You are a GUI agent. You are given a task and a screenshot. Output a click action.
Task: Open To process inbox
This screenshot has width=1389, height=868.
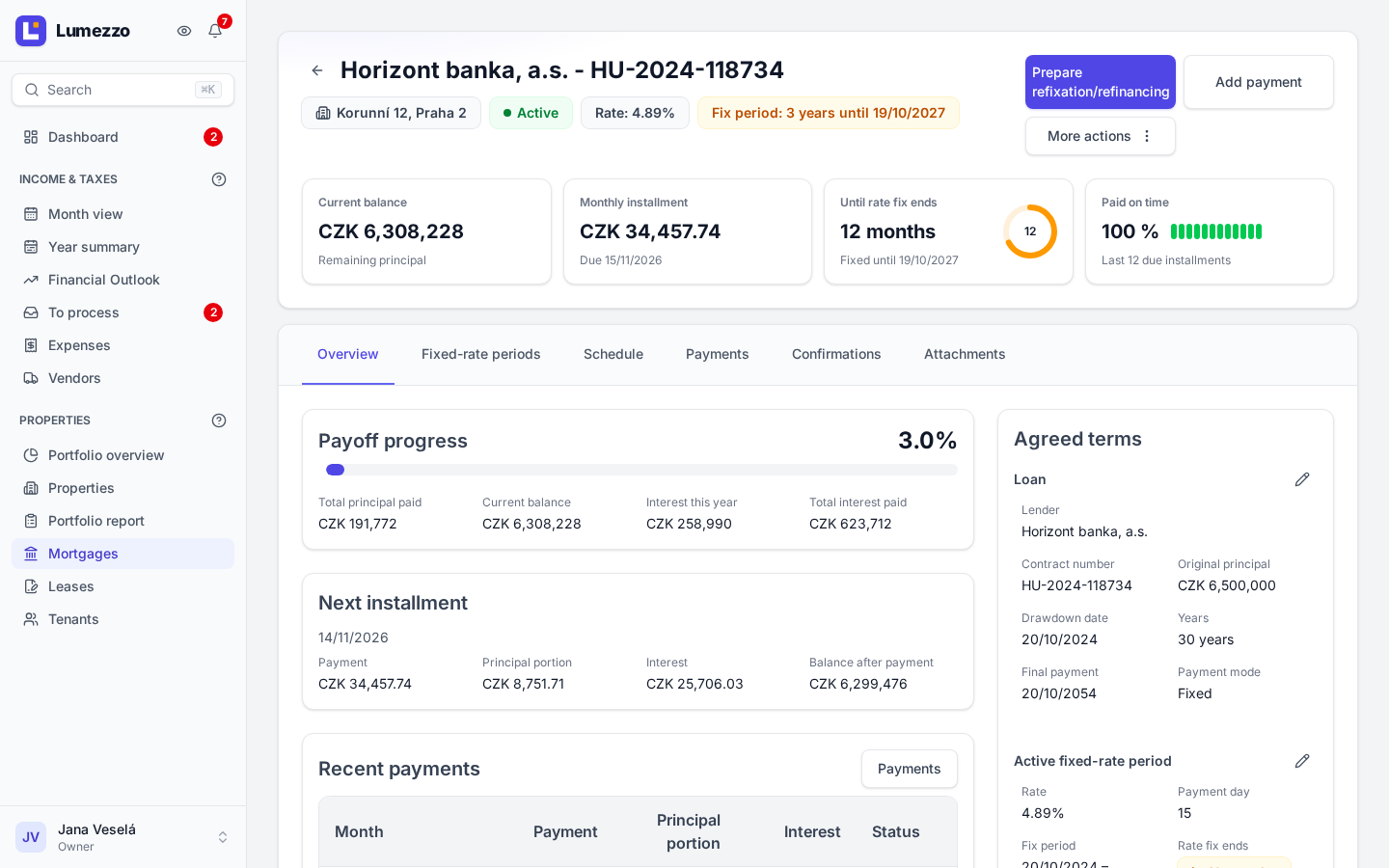pyautogui.click(x=123, y=312)
